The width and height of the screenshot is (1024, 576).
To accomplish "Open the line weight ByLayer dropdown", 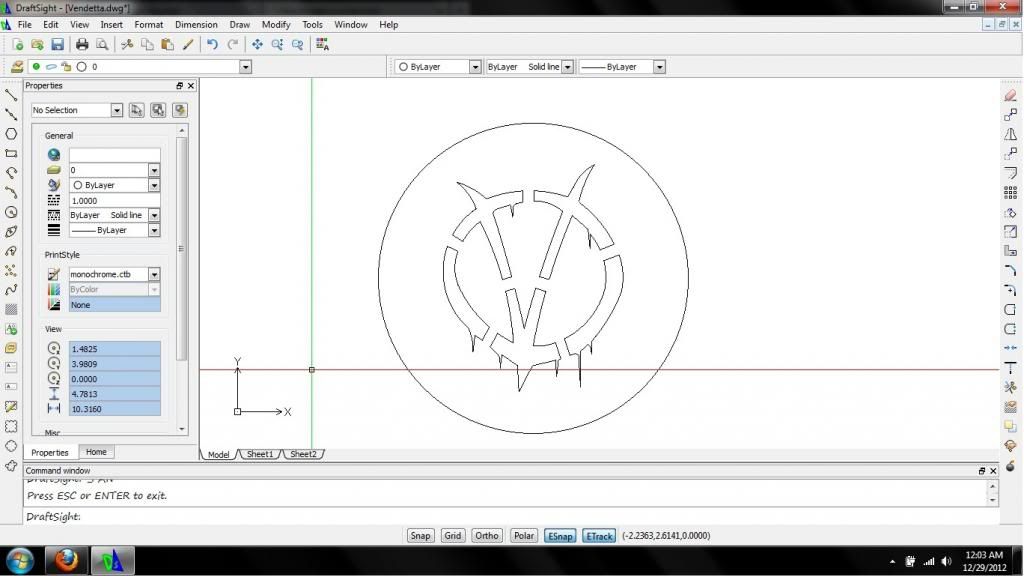I will pos(660,67).
